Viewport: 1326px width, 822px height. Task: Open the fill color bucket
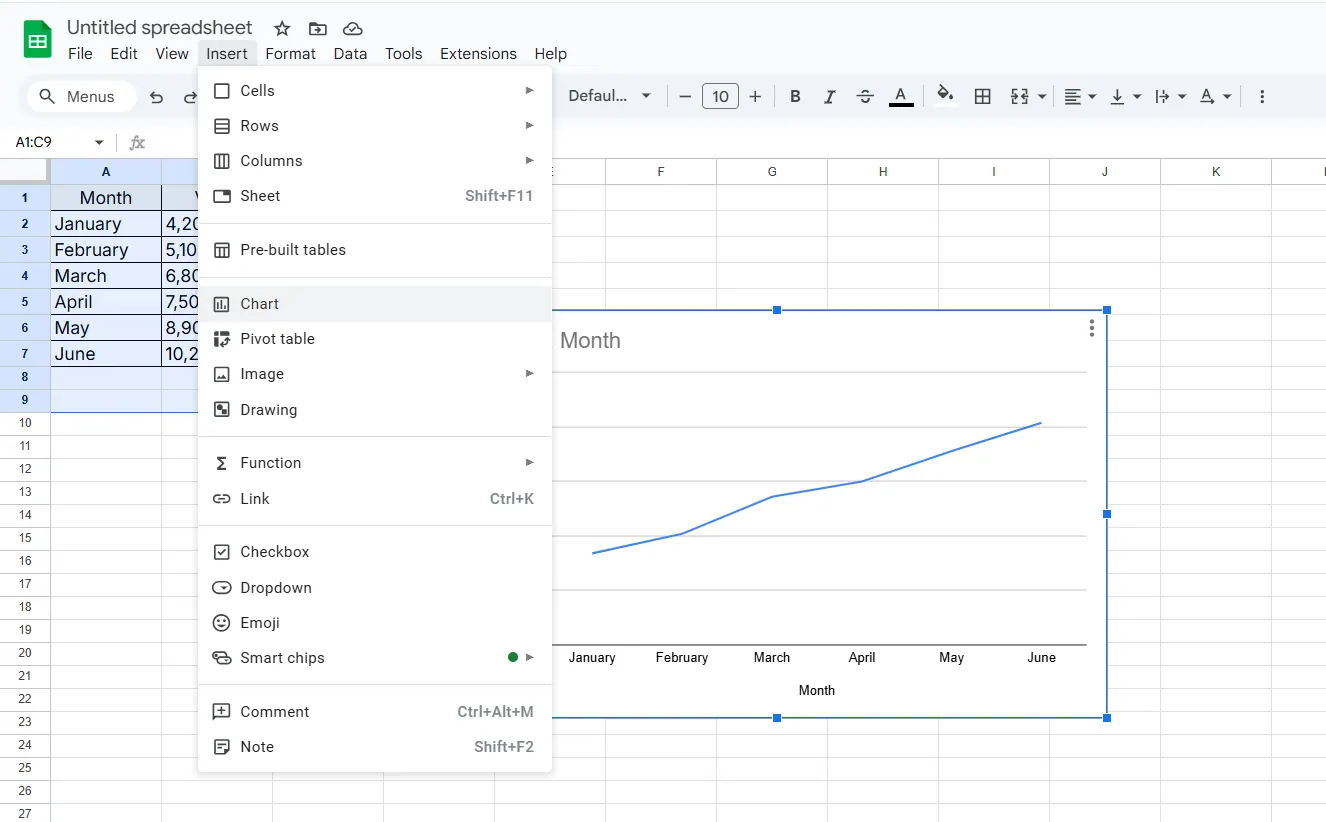click(x=944, y=96)
